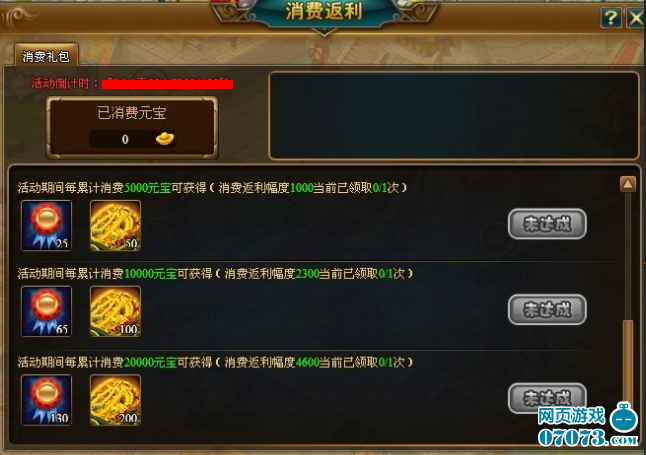This screenshot has width=646, height=455.
Task: Click the gold coin pile showing 50
Action: coord(115,225)
